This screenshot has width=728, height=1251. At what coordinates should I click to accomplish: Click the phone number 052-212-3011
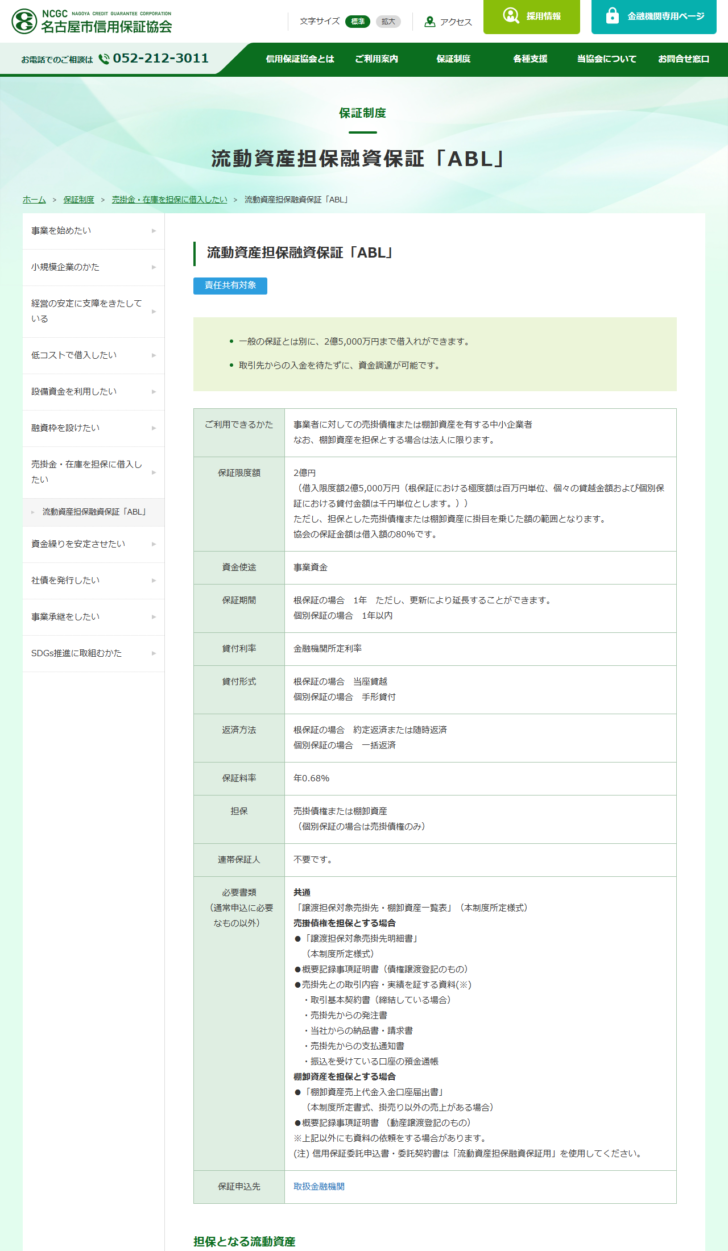[x=161, y=58]
